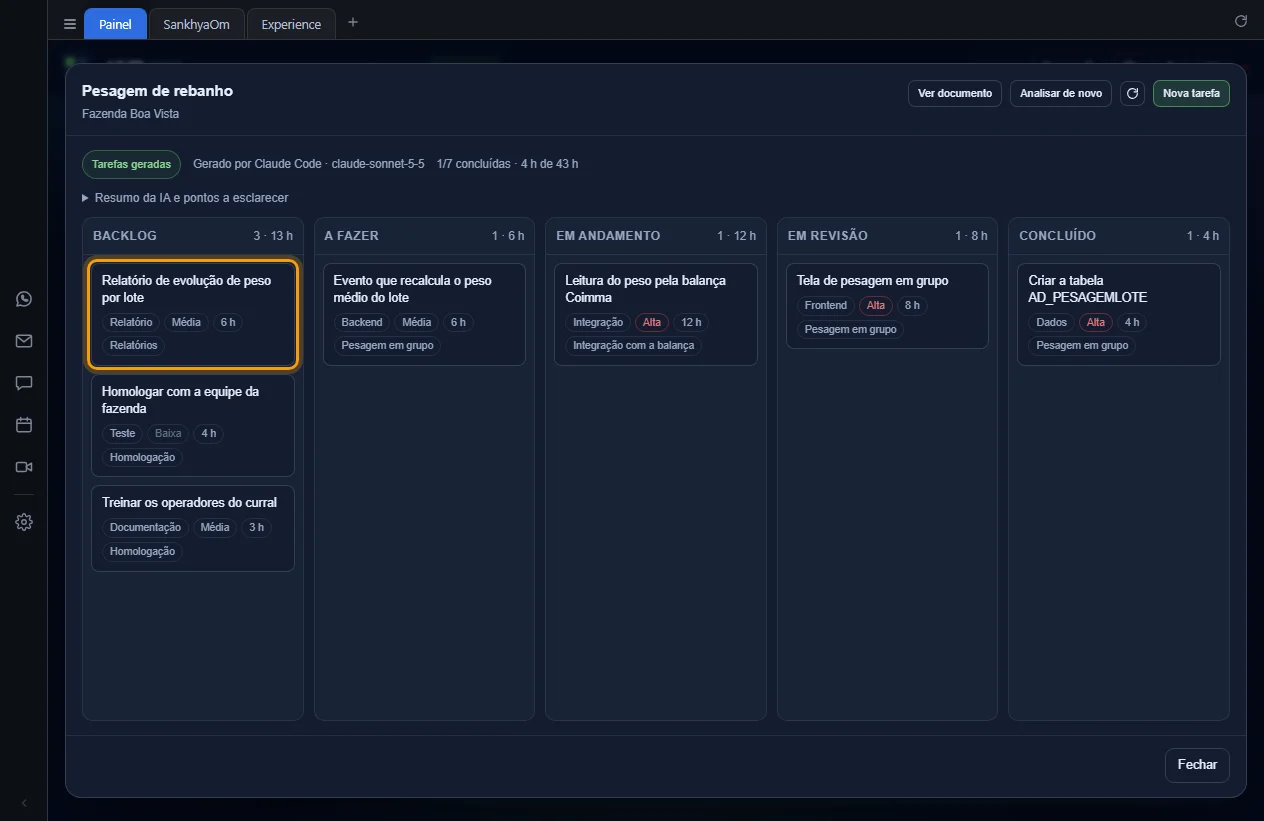
Task: Open the Relatório de evolução de peso card
Action: 193,314
